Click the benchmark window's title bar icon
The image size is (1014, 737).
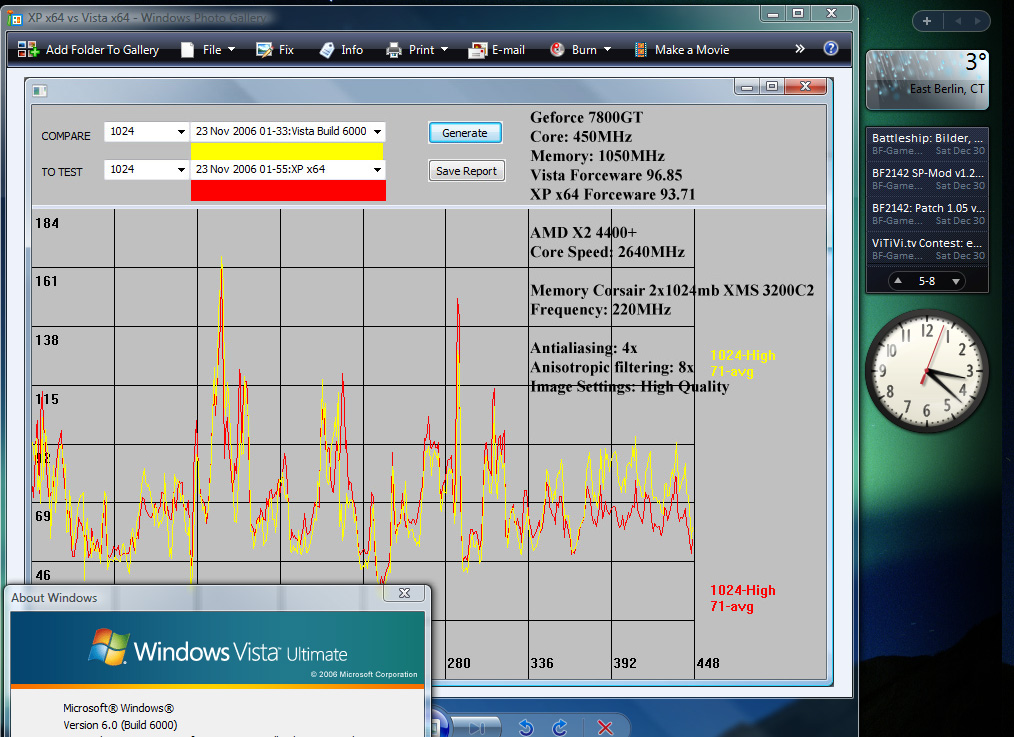click(39, 91)
